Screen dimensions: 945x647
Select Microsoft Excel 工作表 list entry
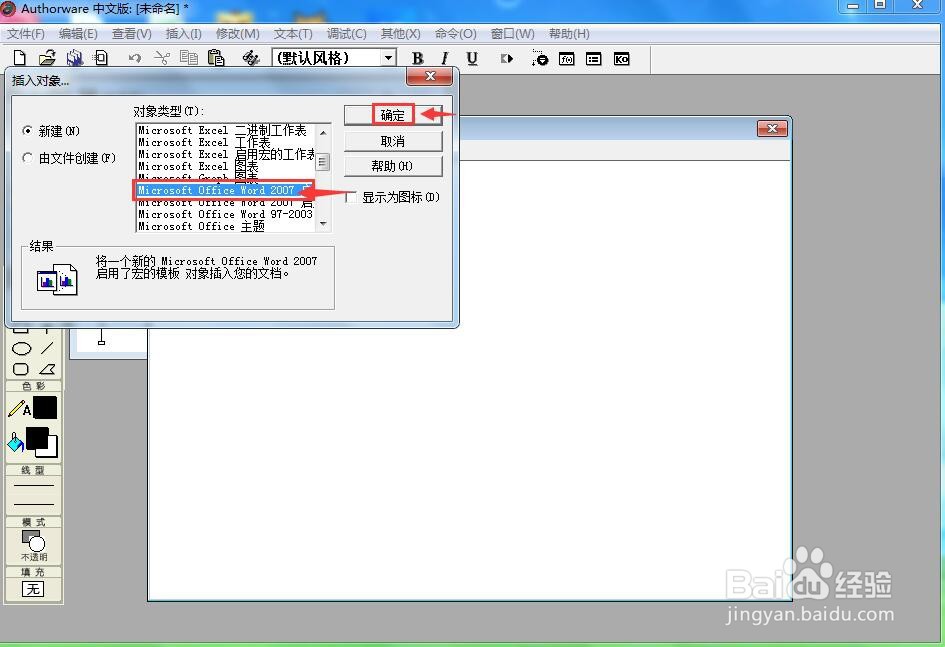(x=225, y=142)
